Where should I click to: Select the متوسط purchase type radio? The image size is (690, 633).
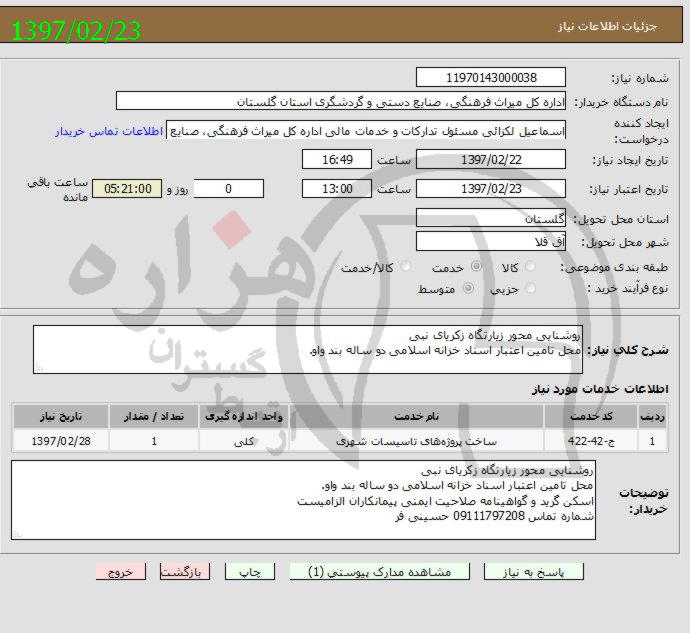tap(469, 288)
